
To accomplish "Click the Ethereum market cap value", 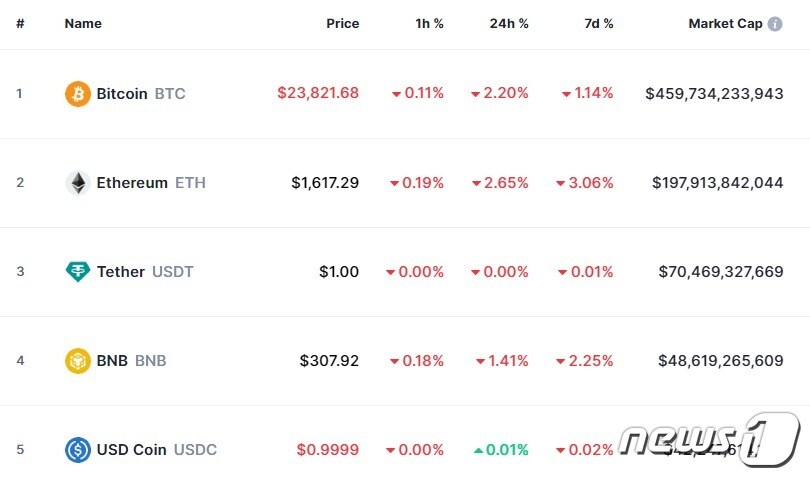I will [717, 183].
